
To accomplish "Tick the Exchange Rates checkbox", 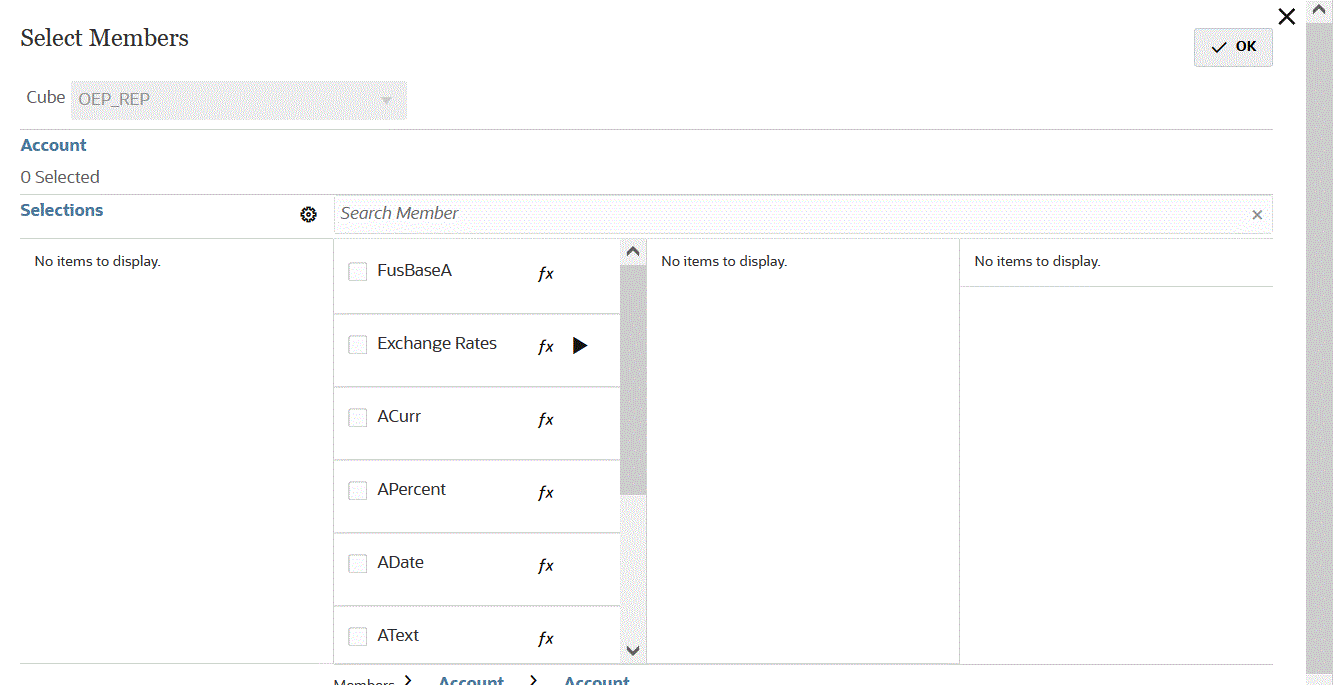I will (x=358, y=345).
